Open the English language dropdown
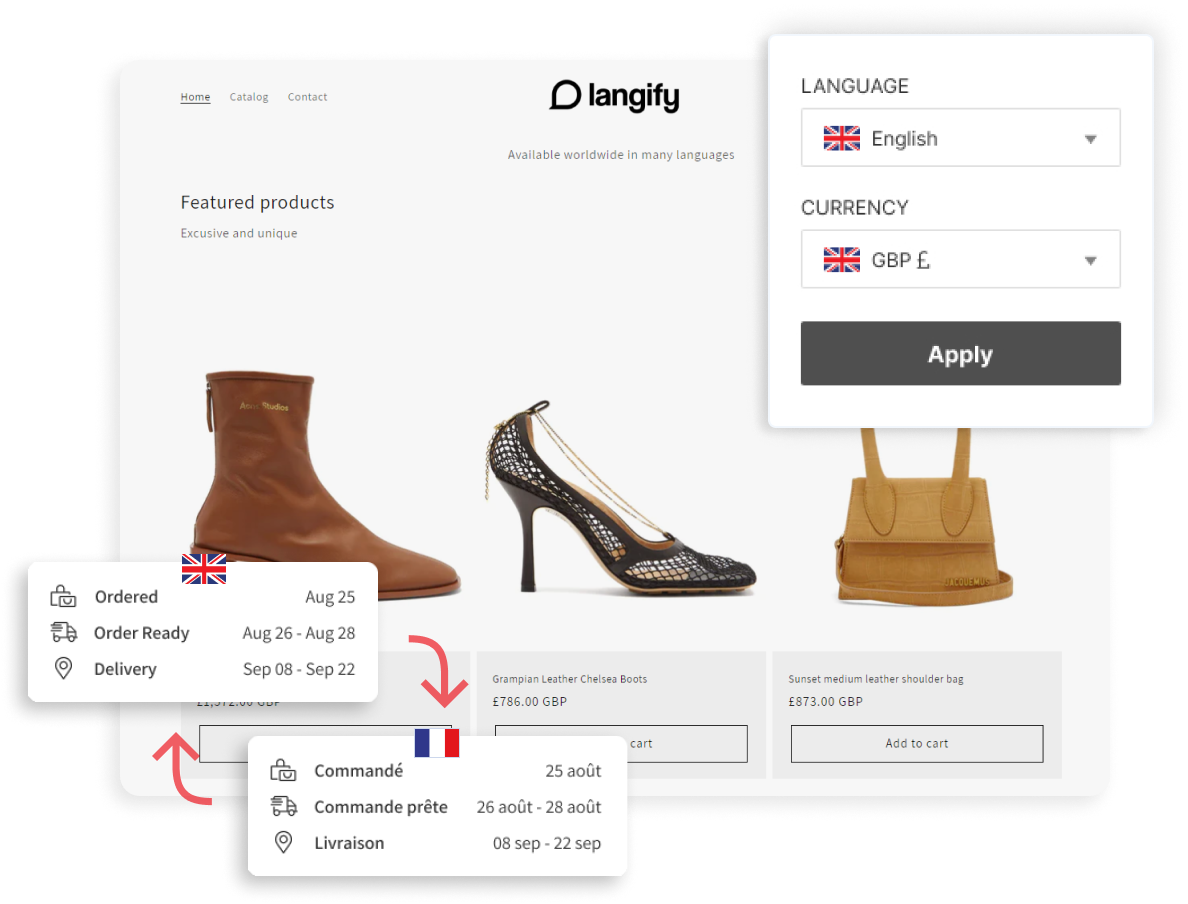Image resolution: width=1188 pixels, height=904 pixels. pos(960,138)
